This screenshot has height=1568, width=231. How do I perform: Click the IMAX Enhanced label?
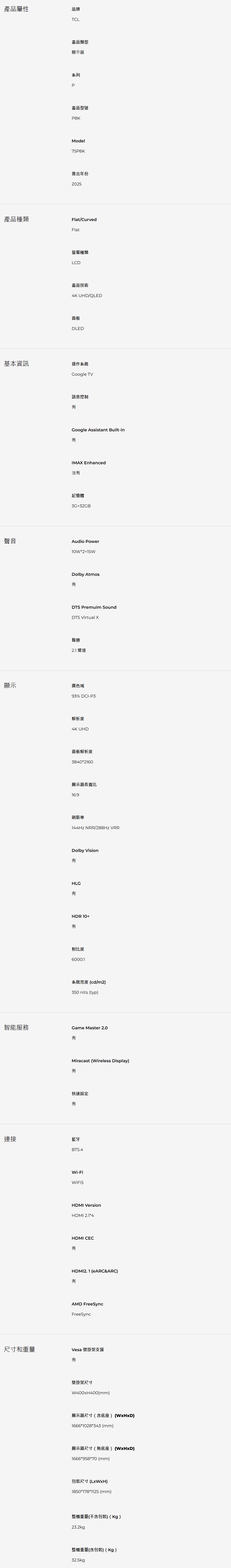click(x=88, y=463)
